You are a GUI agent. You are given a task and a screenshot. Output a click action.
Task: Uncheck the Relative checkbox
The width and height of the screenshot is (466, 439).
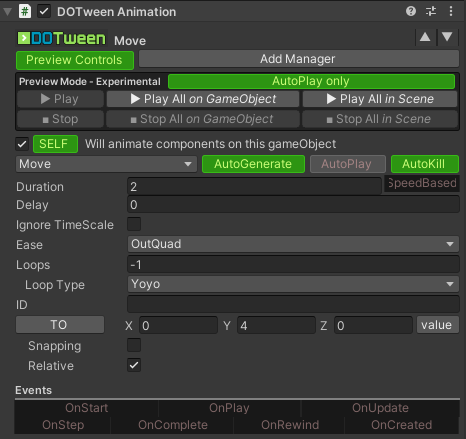[x=134, y=365]
